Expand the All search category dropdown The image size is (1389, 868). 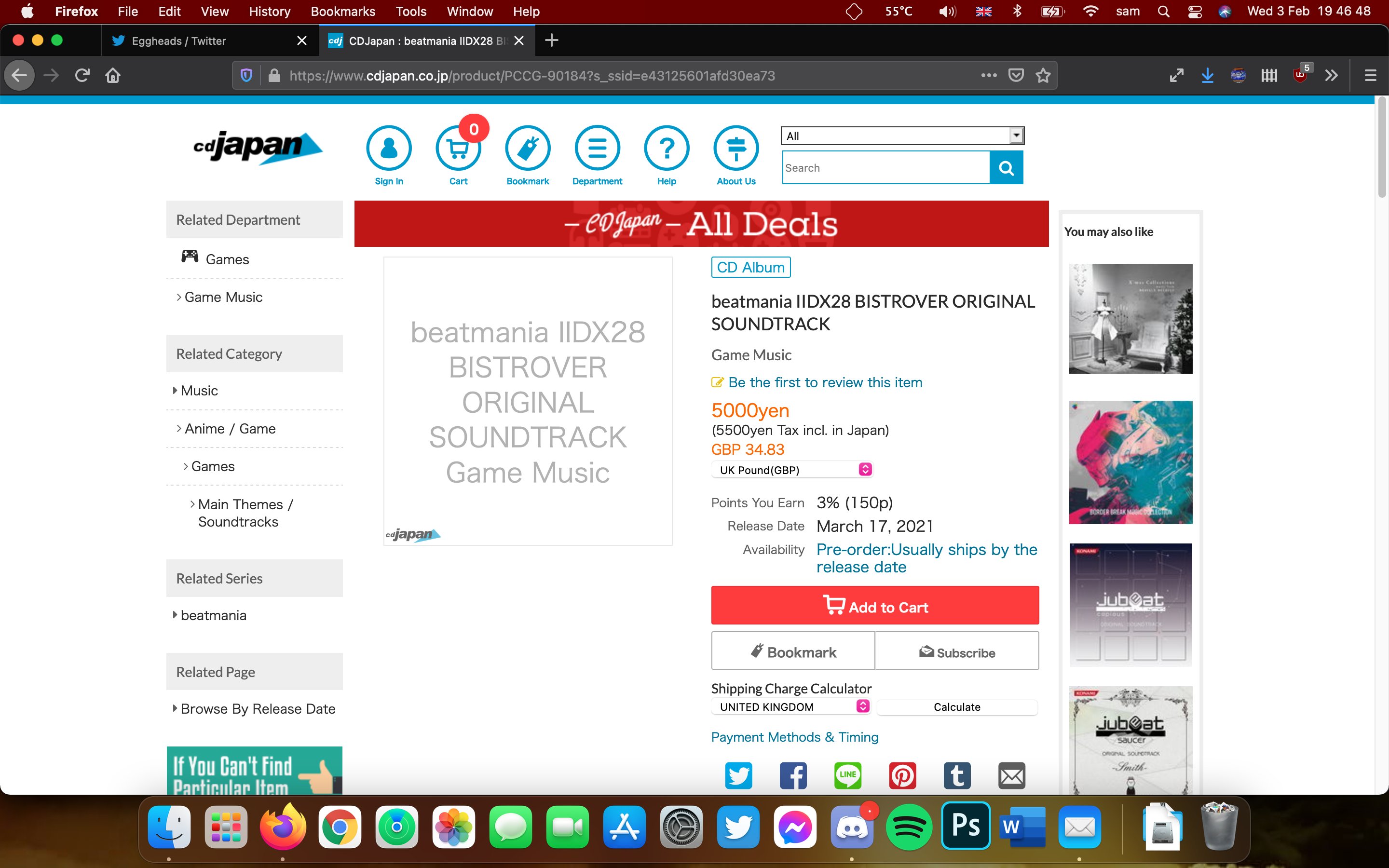click(x=902, y=136)
